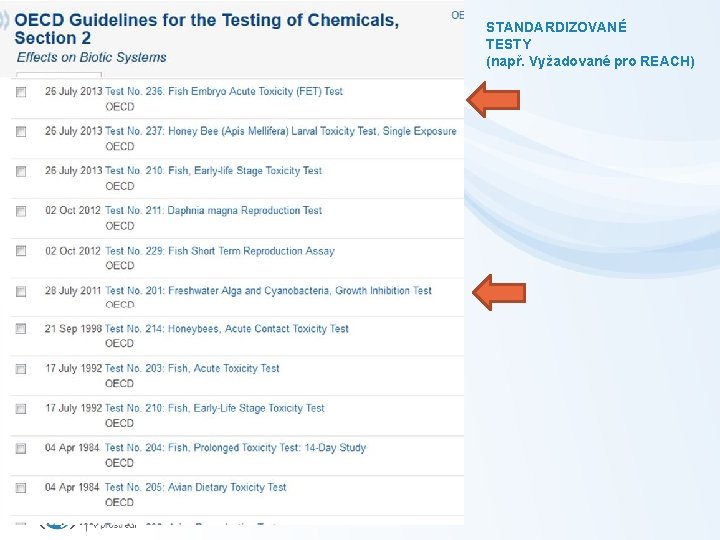Toggle the Fish Short Term Reproduction Assay checkbox
This screenshot has width=720, height=540.
click(x=21, y=251)
